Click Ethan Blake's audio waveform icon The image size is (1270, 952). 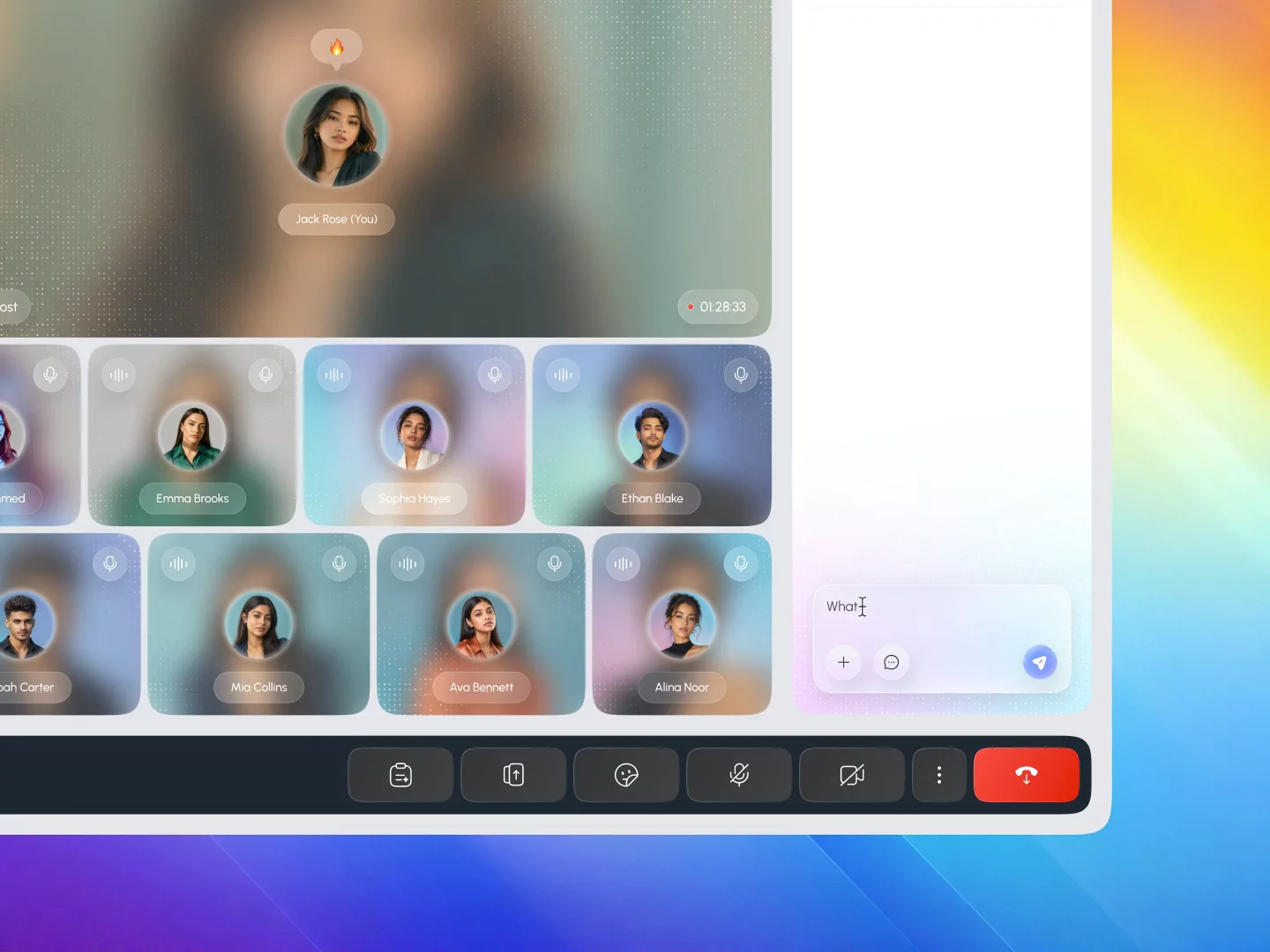563,375
